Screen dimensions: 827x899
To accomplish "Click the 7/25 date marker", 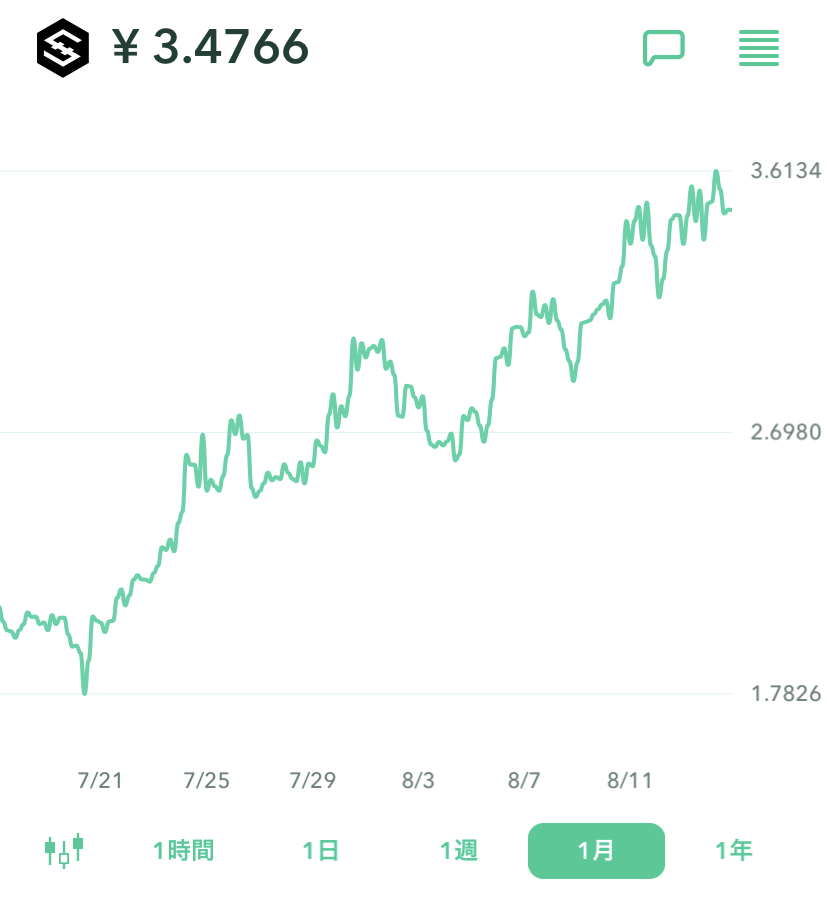I will pyautogui.click(x=207, y=780).
